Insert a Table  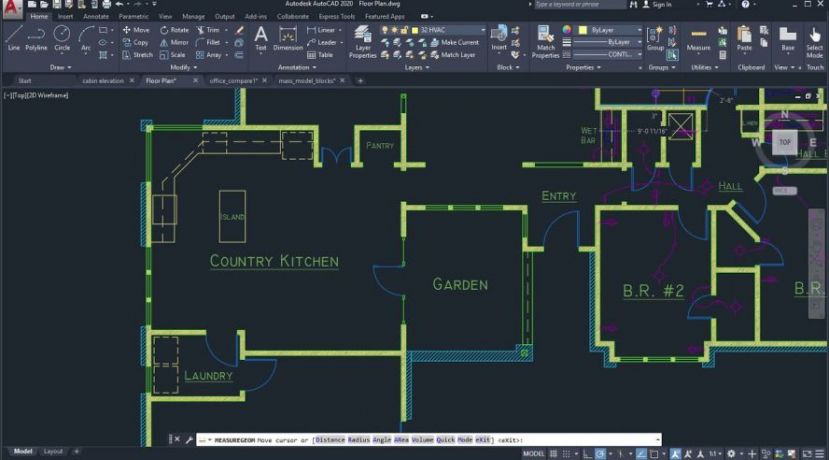320,54
